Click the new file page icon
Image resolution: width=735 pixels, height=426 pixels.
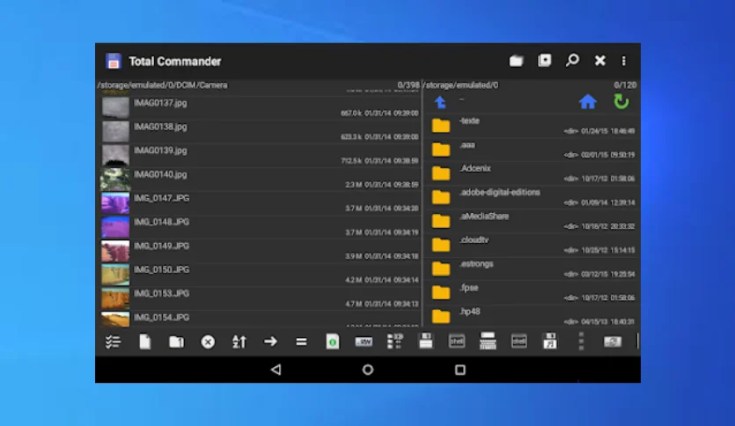[145, 342]
